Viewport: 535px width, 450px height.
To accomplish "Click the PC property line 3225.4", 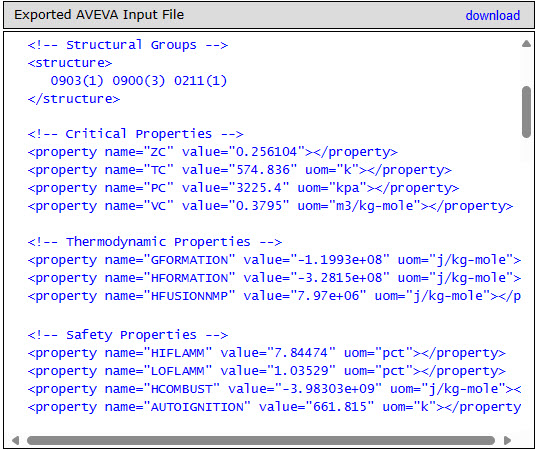I will coord(243,188).
